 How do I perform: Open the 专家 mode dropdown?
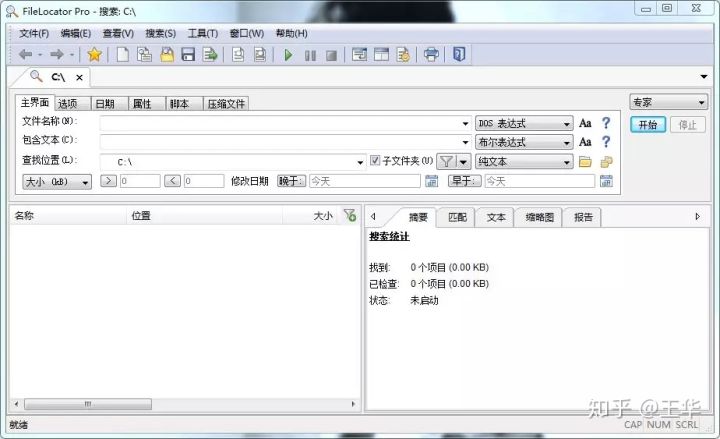coord(668,102)
